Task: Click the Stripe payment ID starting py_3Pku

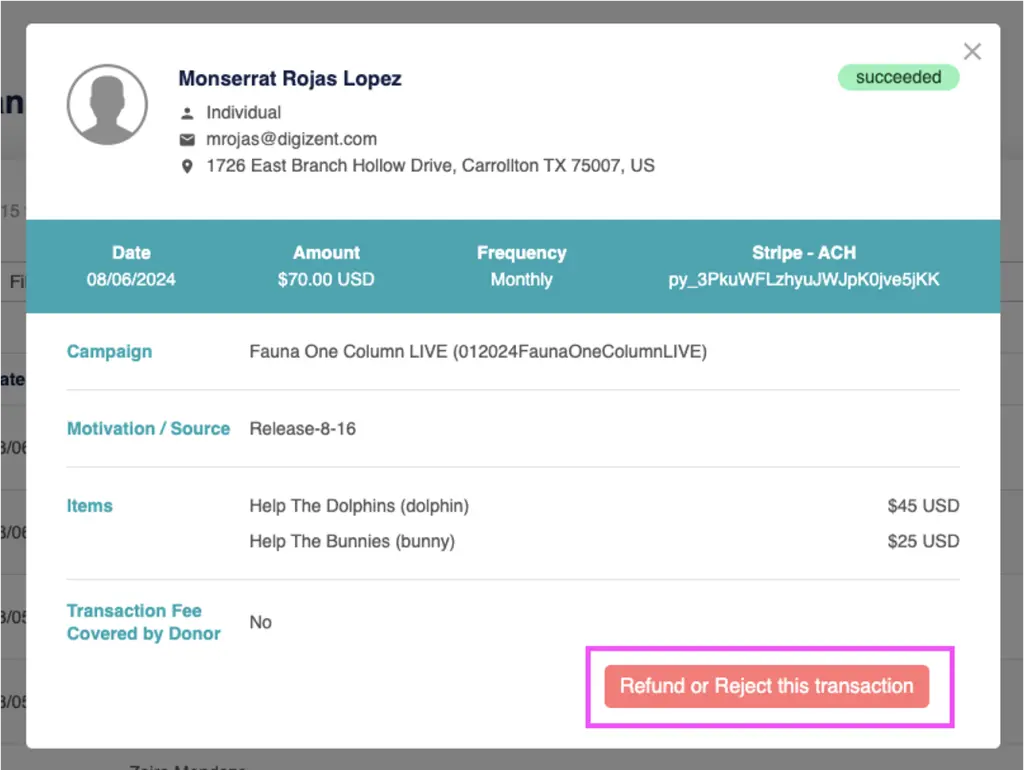Action: (803, 280)
